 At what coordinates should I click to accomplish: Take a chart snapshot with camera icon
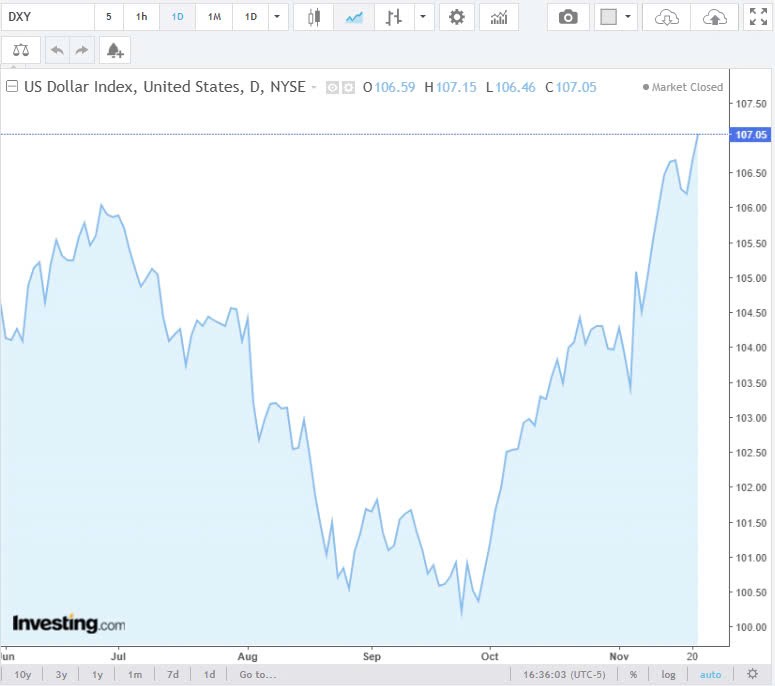[568, 17]
